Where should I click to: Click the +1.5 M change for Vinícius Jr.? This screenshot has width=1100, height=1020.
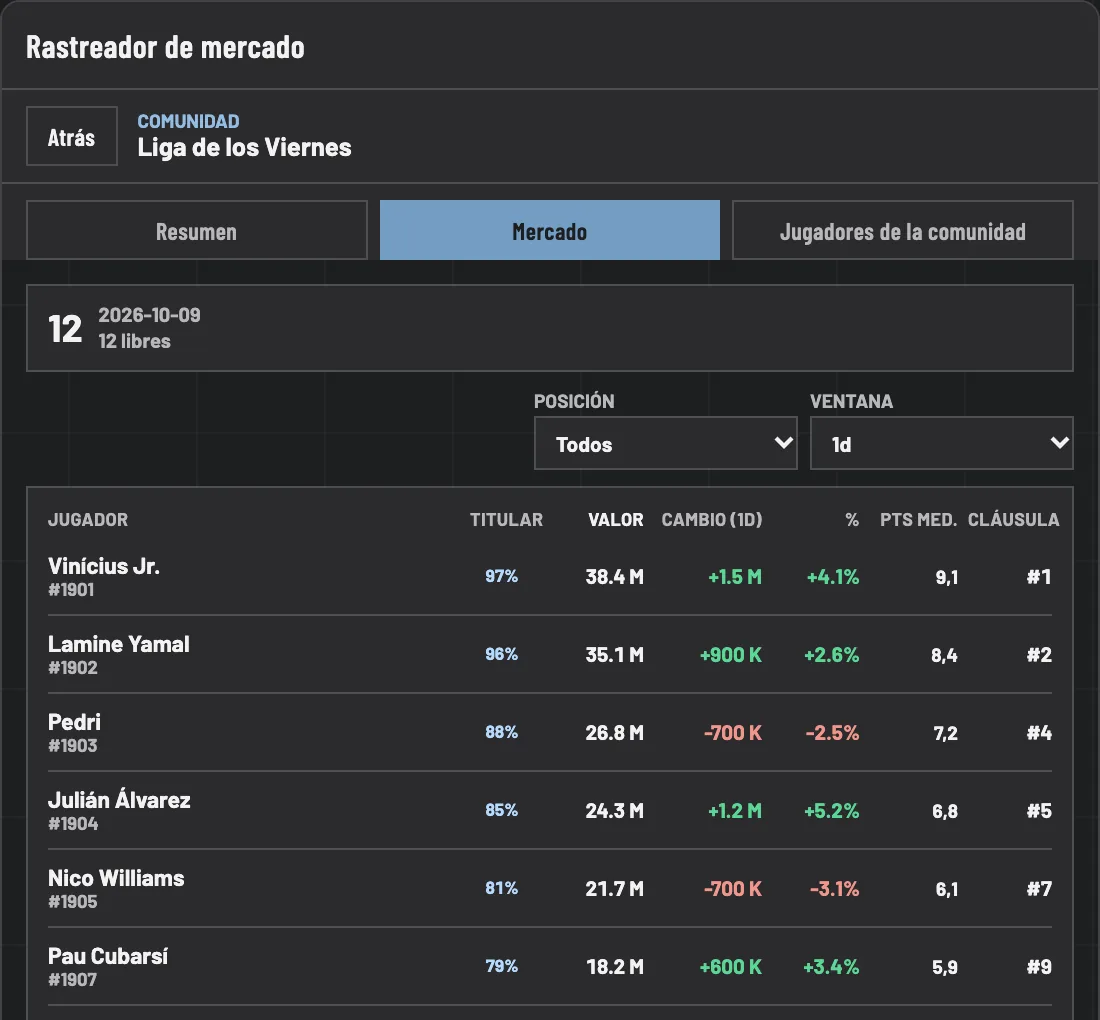pos(735,577)
